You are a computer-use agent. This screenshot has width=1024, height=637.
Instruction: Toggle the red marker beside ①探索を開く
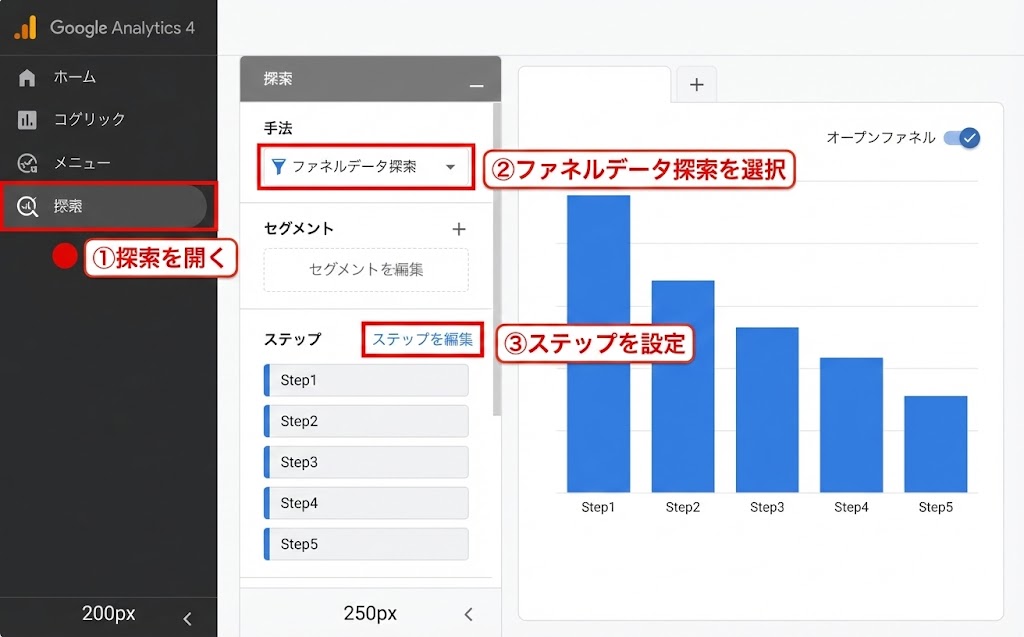click(x=64, y=257)
